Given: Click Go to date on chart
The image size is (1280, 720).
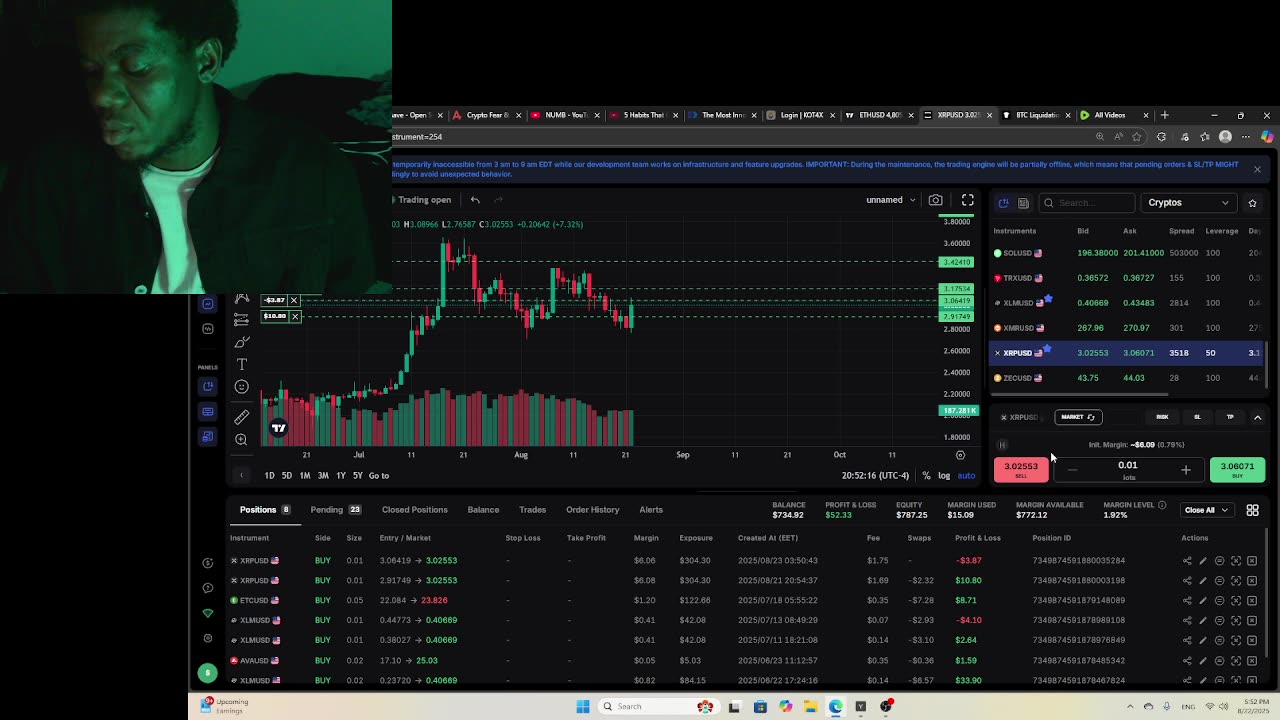Looking at the screenshot, I should 379,476.
